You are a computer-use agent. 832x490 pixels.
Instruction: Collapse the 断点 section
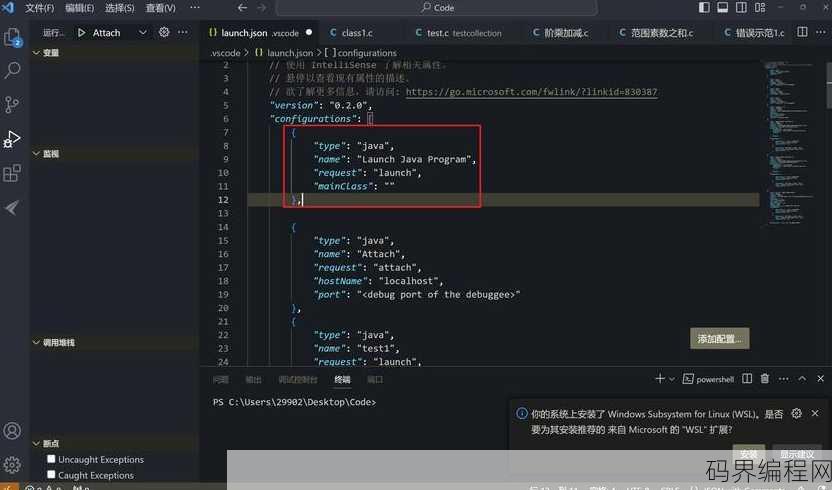tap(37, 443)
